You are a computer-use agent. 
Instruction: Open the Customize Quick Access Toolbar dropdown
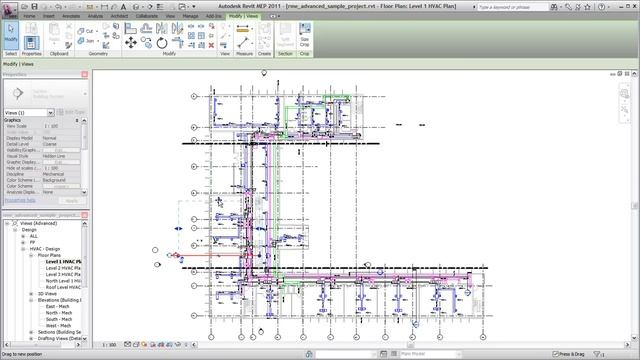(x=194, y=7)
